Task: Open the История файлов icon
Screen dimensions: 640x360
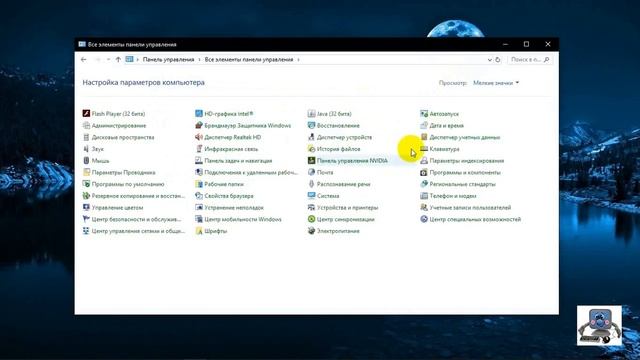Action: (x=311, y=149)
